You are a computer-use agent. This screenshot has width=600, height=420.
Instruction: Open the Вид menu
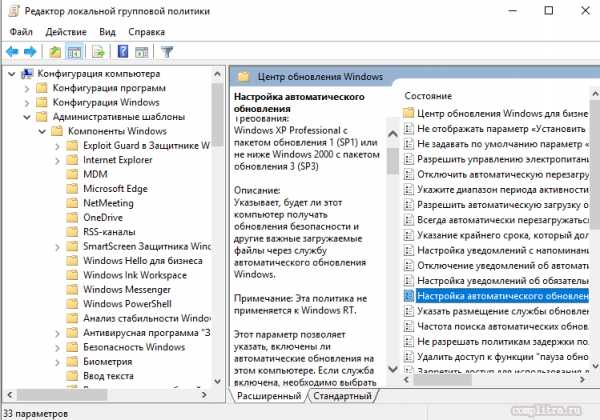tap(107, 32)
